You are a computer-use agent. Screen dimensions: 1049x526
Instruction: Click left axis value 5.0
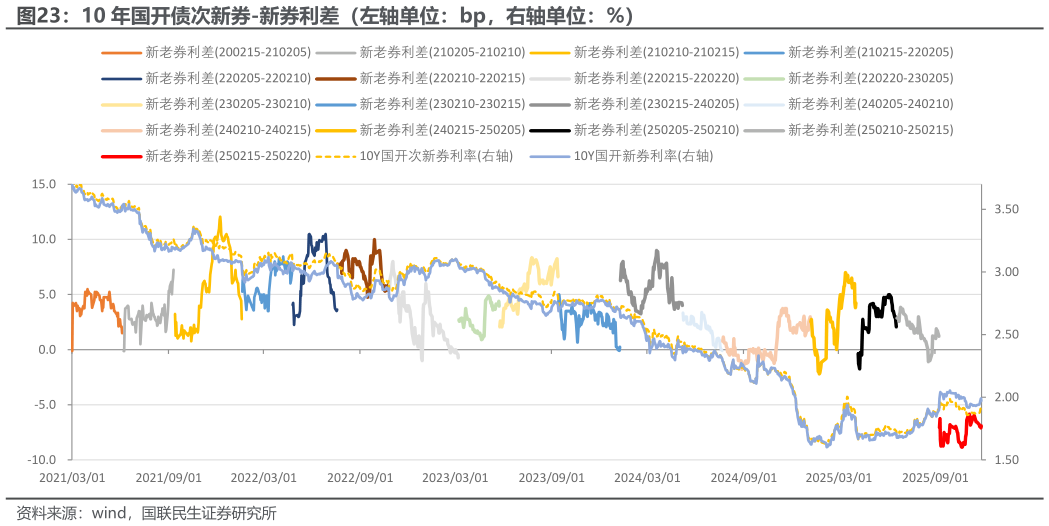click(x=47, y=294)
